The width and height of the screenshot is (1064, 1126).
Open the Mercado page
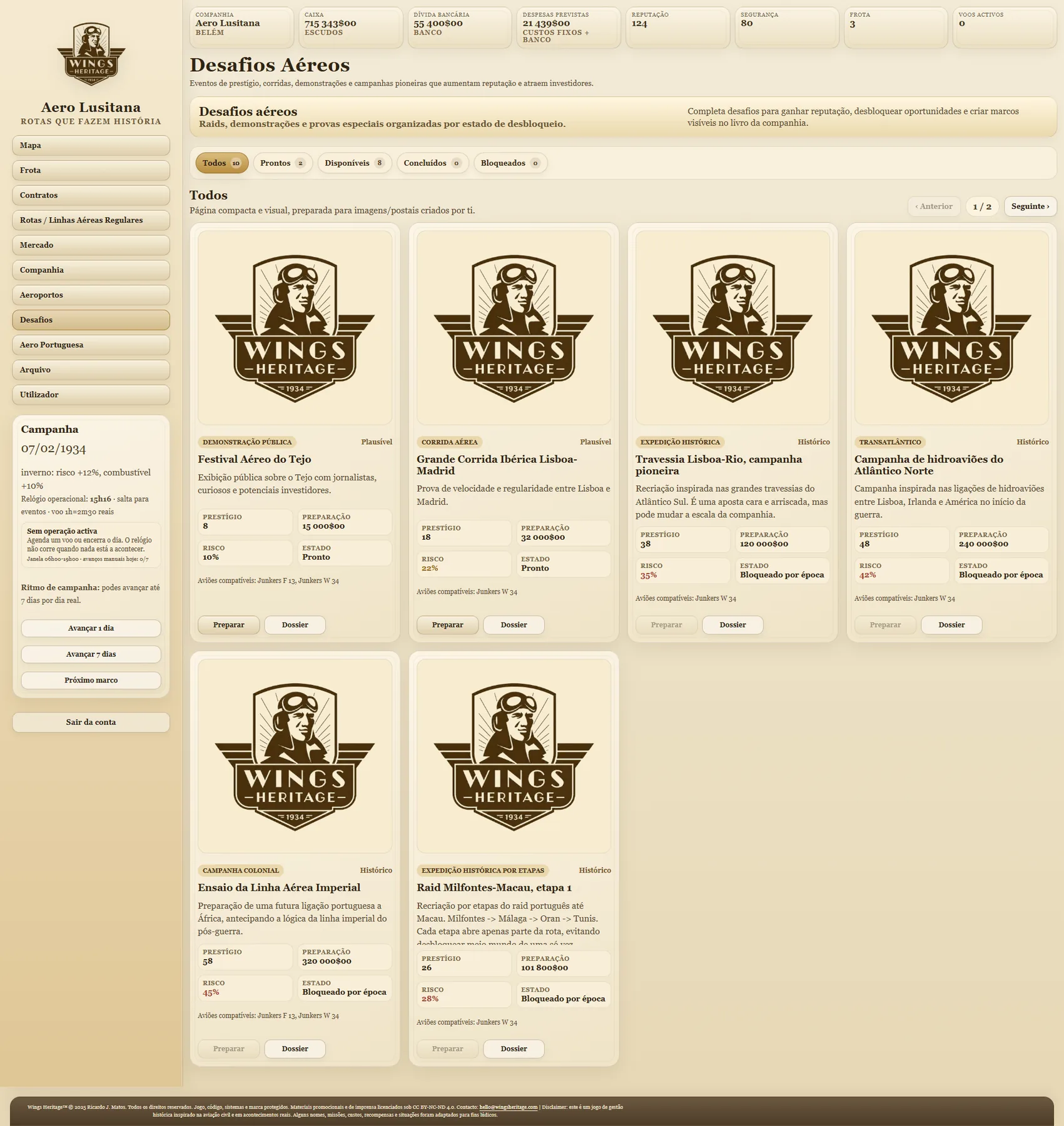click(91, 245)
